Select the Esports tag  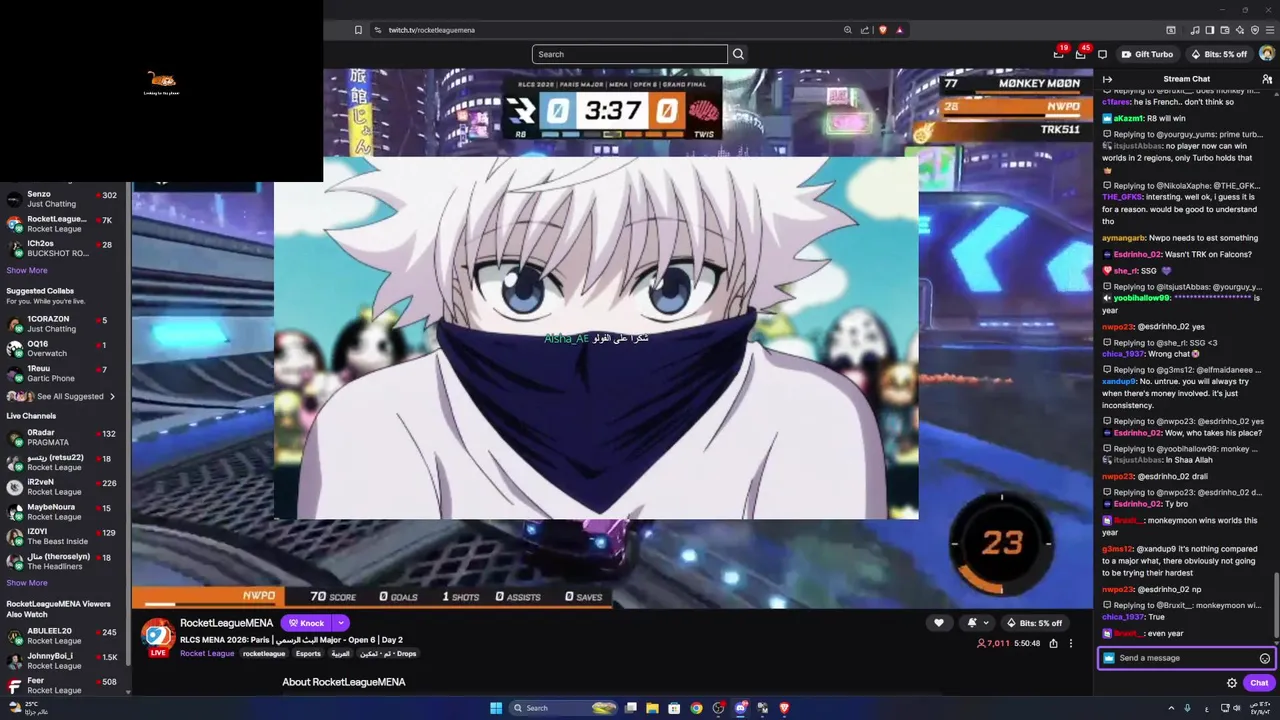(308, 653)
